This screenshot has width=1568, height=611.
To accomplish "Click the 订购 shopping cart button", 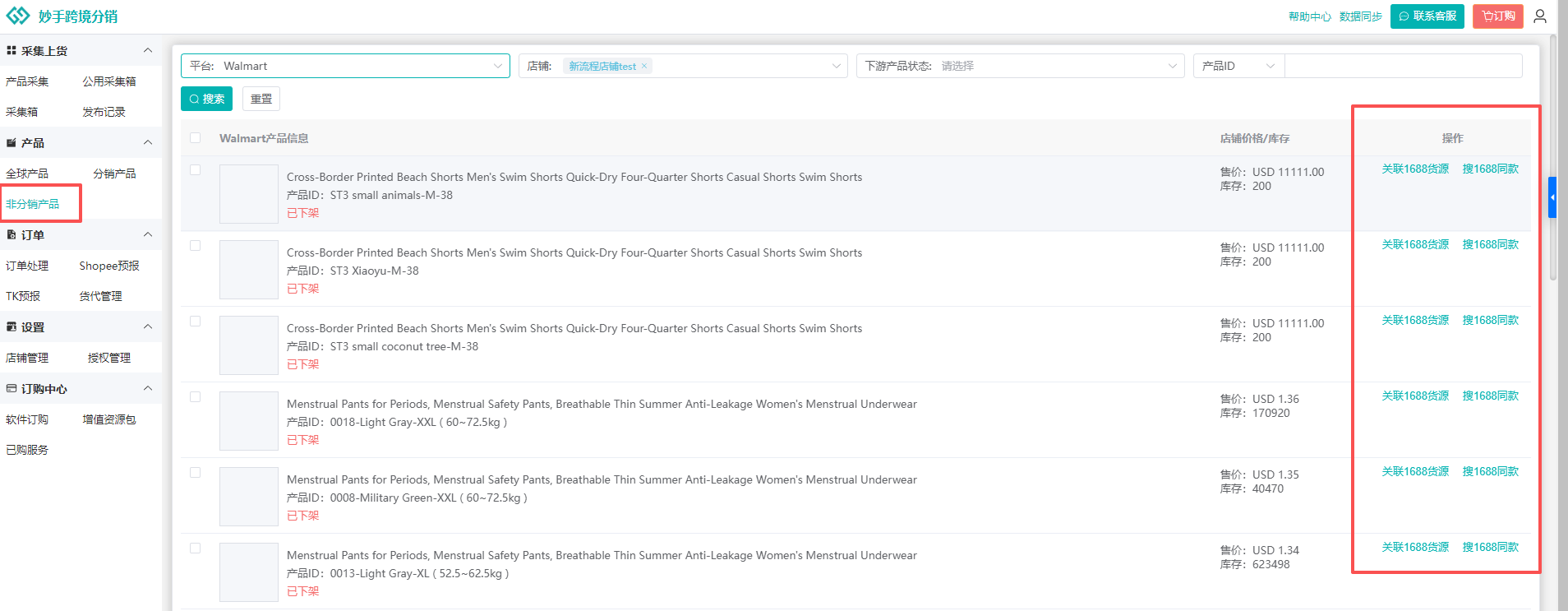I will [x=1497, y=16].
